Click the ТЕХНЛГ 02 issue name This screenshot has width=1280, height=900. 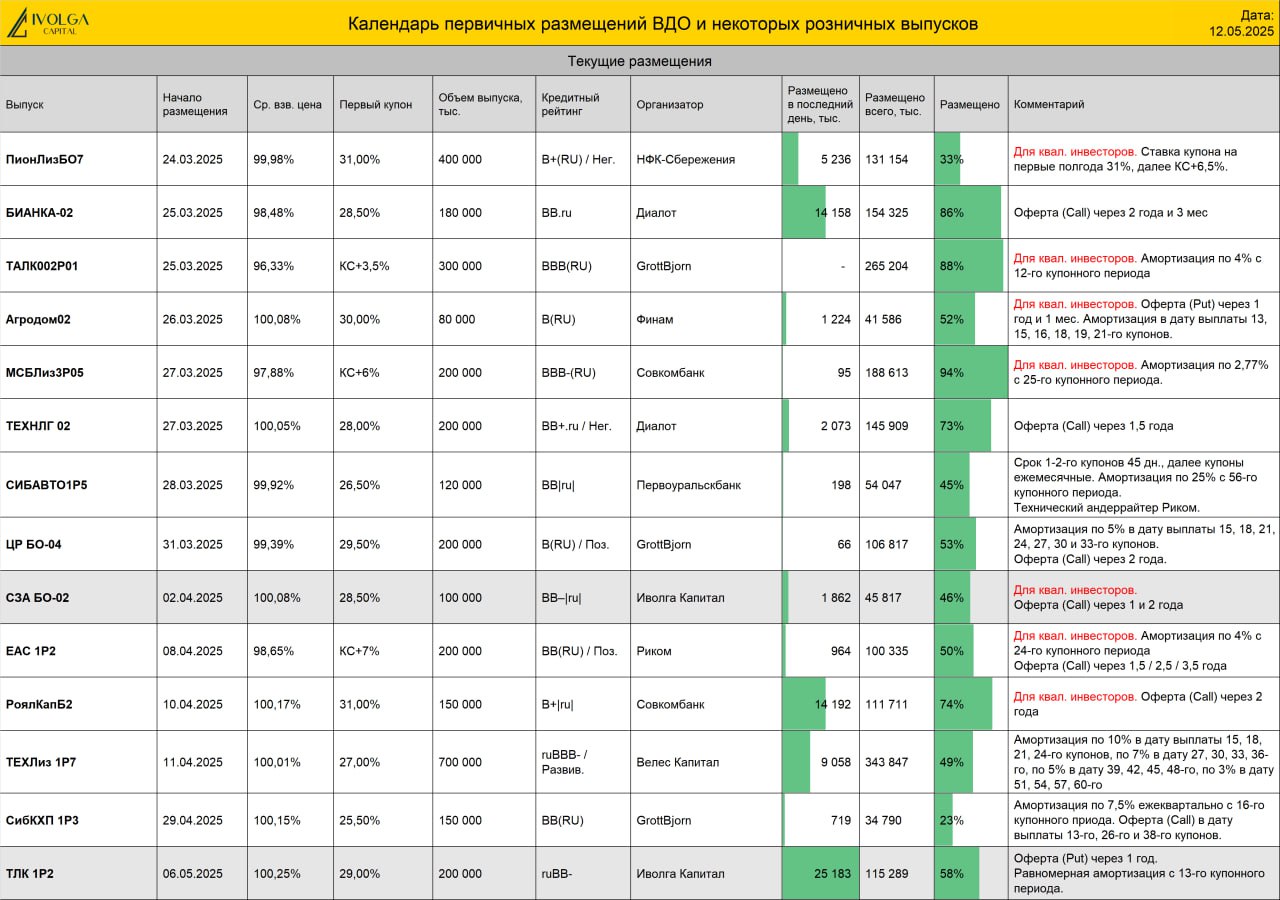pyautogui.click(x=38, y=425)
